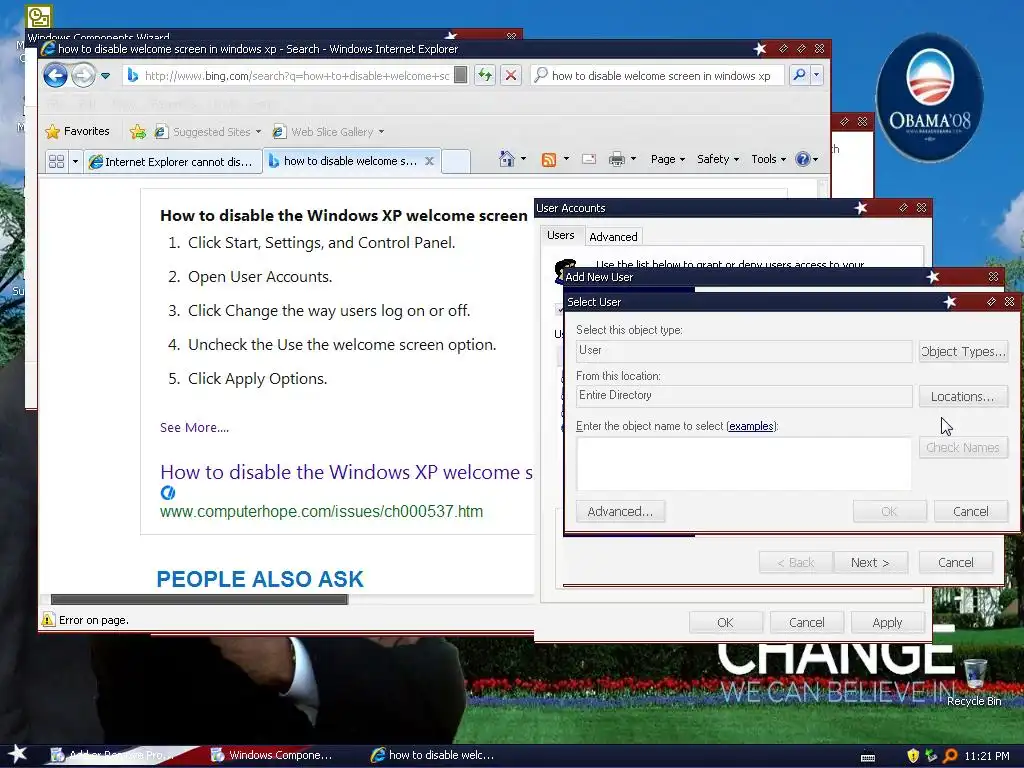Click the clock showing 11:21 PM
This screenshot has height=768, width=1024.
pyautogui.click(x=987, y=756)
